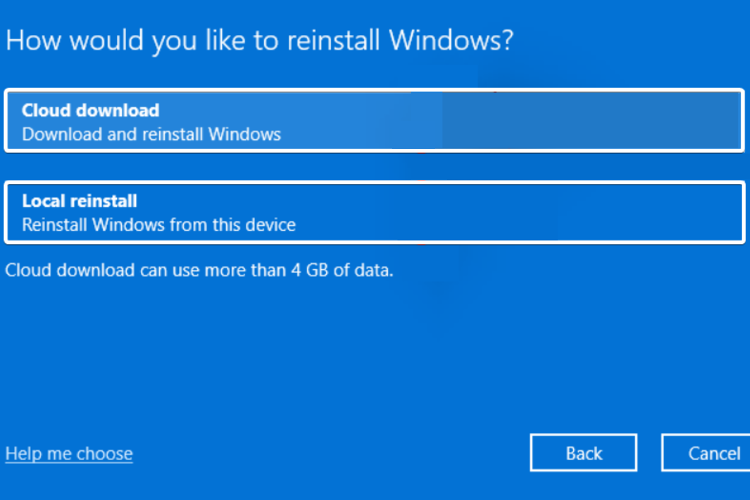Click the empty right side of Cloud download tile

tap(600, 121)
